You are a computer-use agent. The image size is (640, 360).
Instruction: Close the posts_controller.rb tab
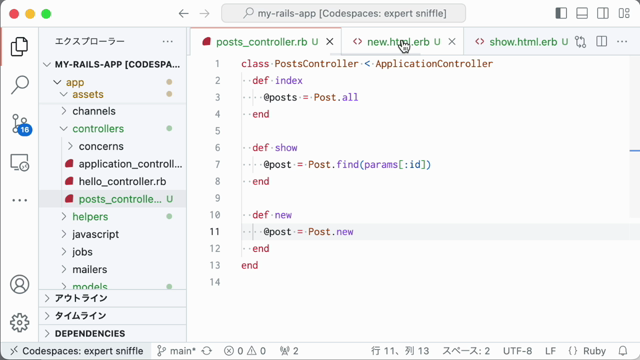pos(330,42)
